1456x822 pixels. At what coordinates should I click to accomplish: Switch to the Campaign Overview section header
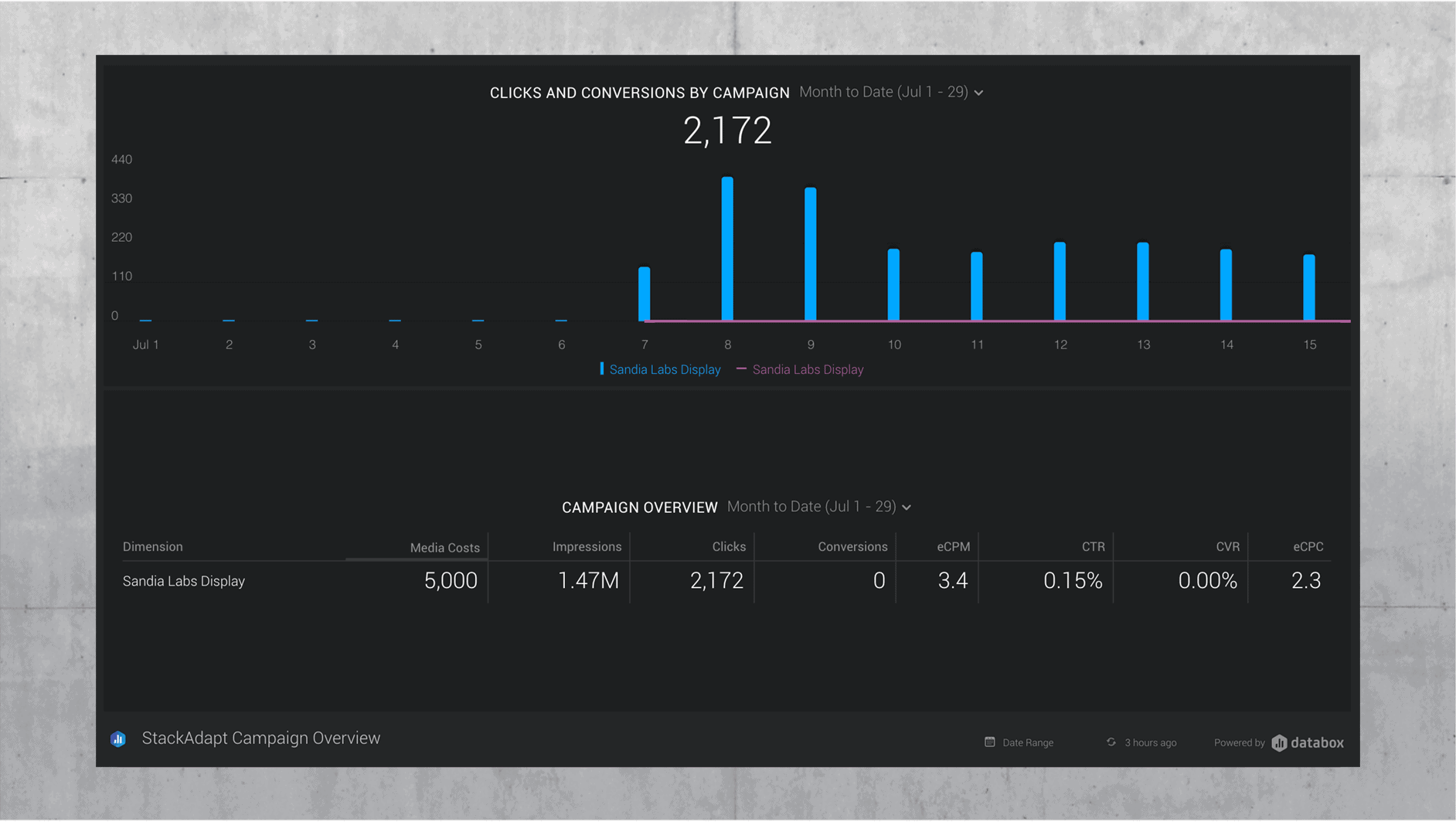[640, 508]
